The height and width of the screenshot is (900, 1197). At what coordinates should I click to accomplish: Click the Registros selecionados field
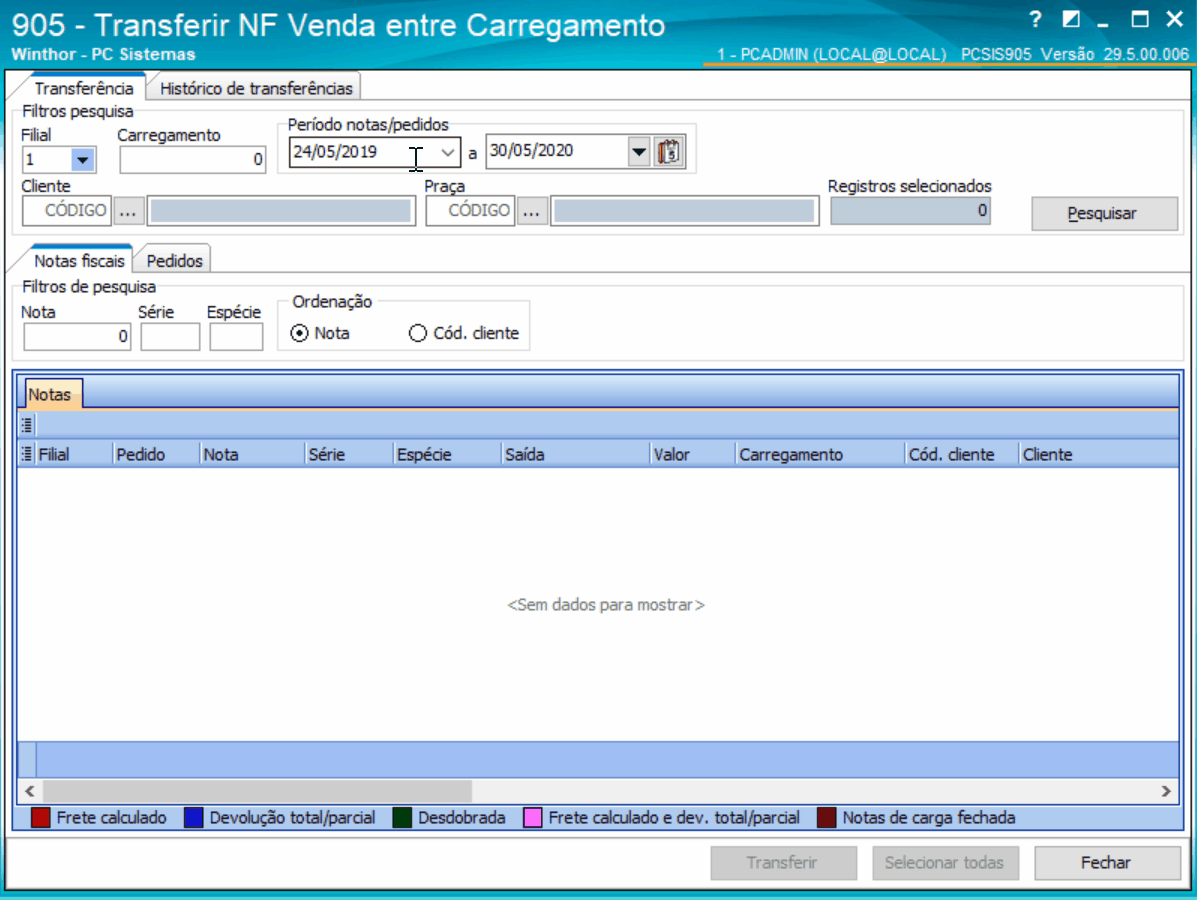pyautogui.click(x=910, y=211)
